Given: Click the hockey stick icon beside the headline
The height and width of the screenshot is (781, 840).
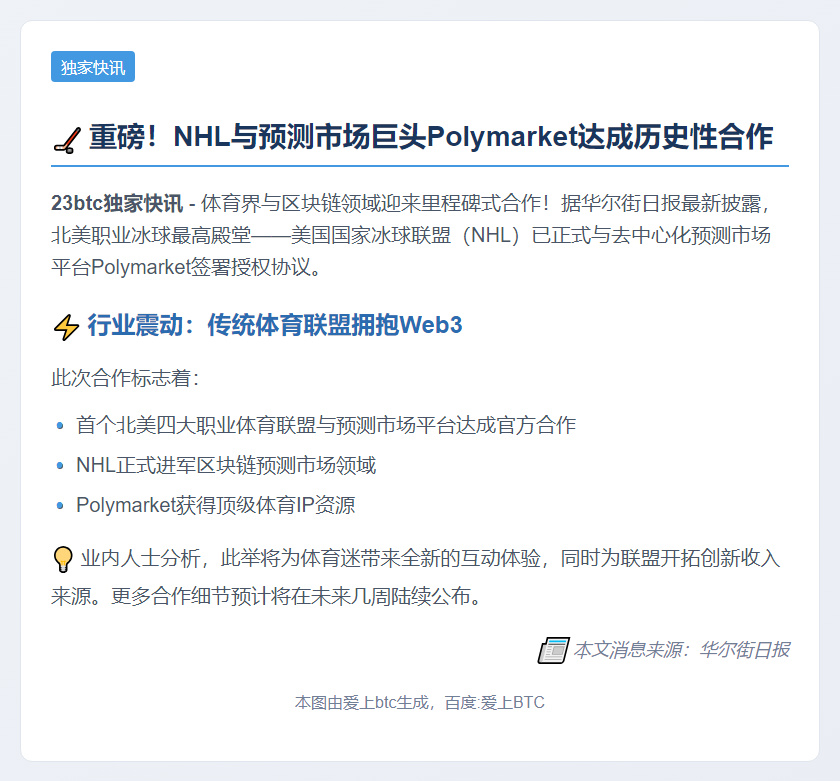Looking at the screenshot, I should click(x=66, y=138).
